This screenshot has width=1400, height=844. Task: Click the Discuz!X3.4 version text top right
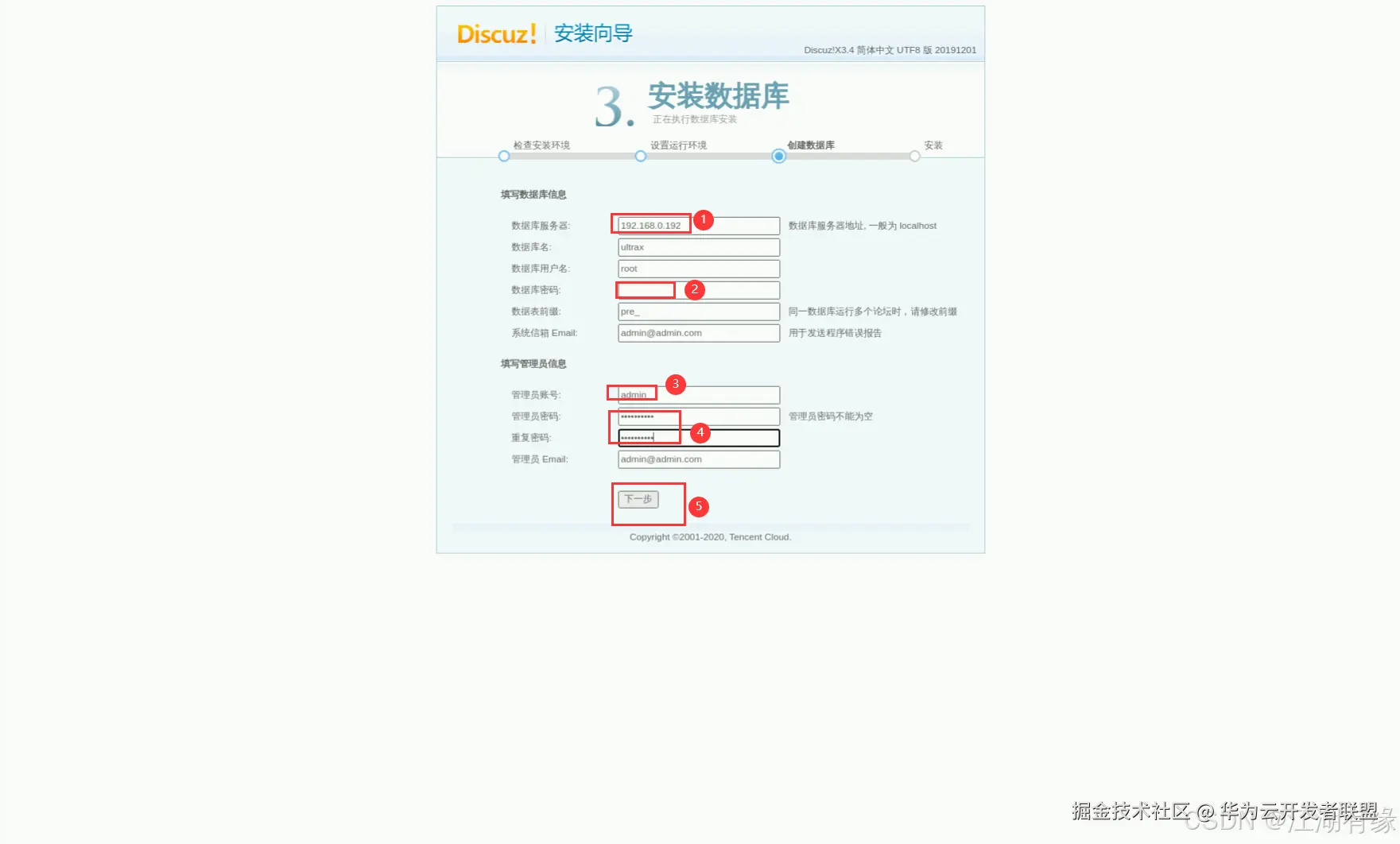pos(890,50)
